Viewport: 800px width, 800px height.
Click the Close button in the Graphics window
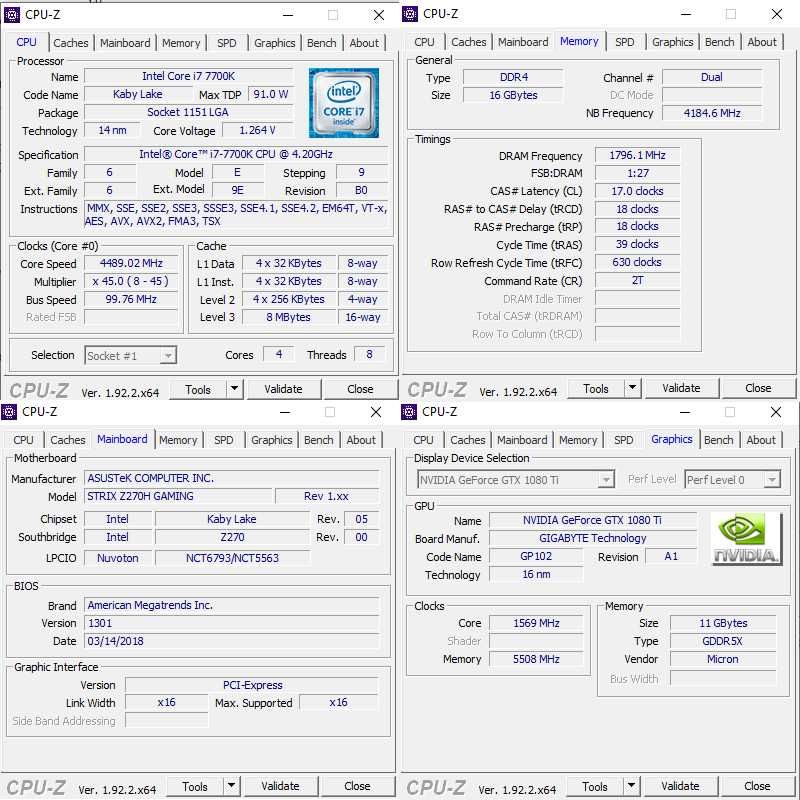757,786
